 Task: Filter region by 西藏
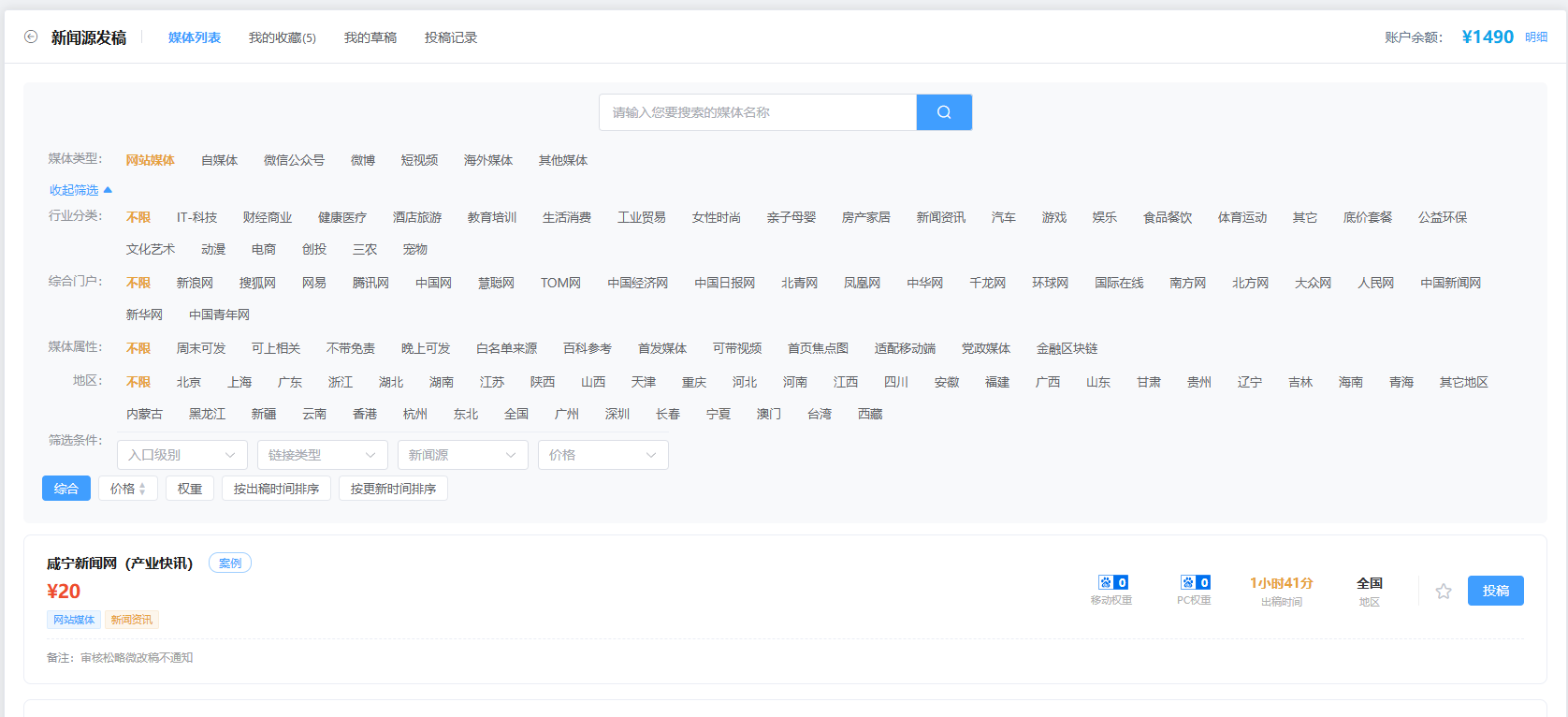(x=870, y=414)
